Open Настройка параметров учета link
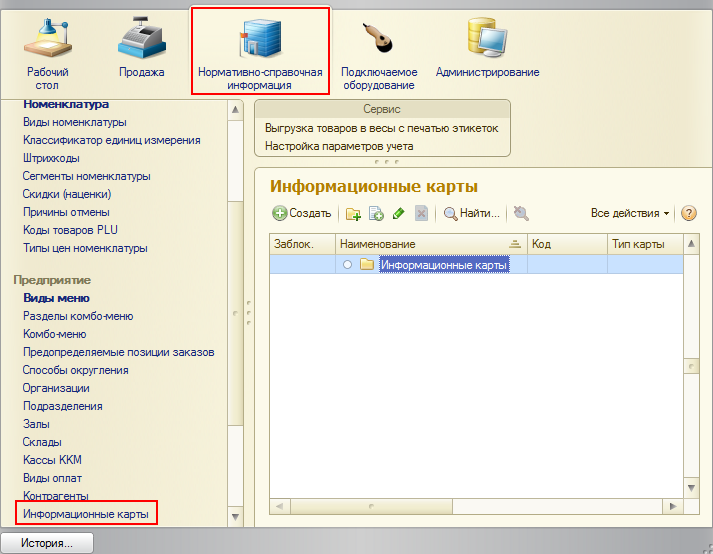This screenshot has height=554, width=713. point(339,146)
